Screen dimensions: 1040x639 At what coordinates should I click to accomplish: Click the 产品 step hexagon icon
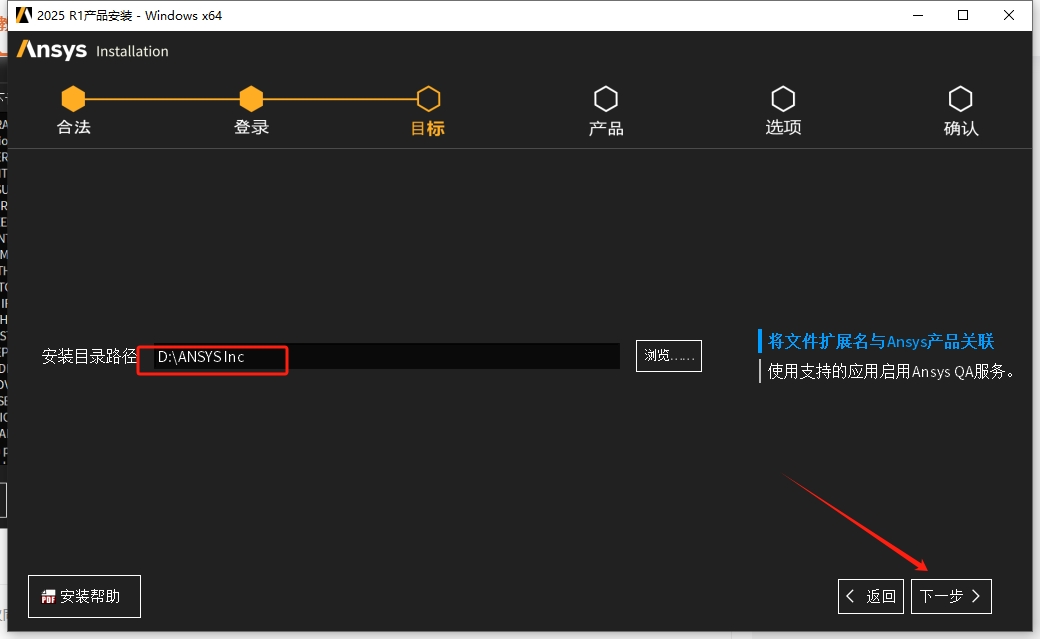tap(606, 99)
